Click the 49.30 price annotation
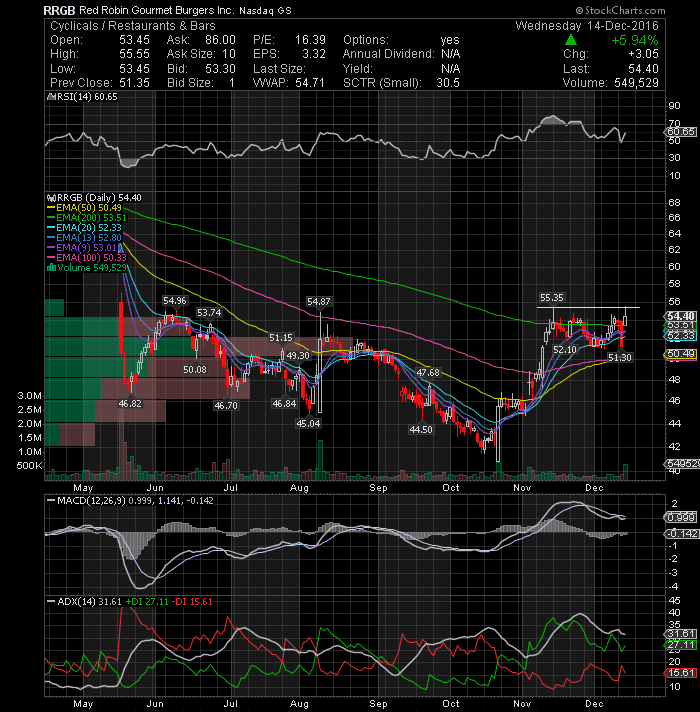The image size is (700, 712). tap(298, 356)
